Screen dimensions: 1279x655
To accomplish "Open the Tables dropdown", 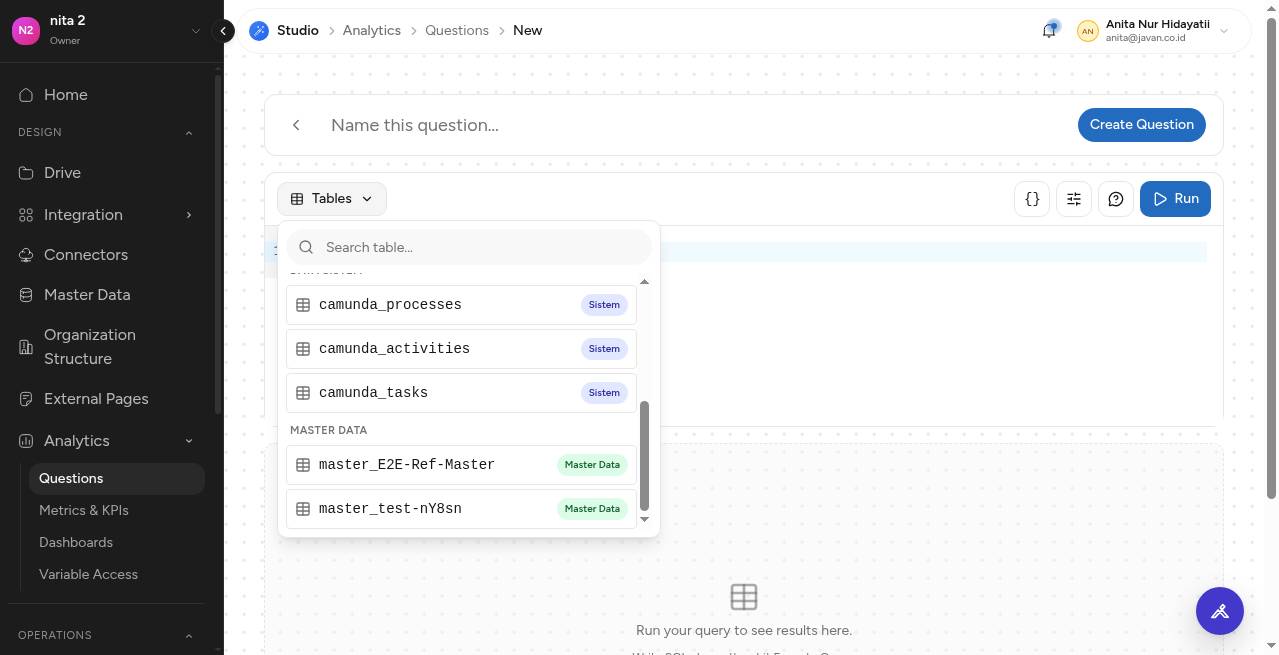I will pyautogui.click(x=332, y=199).
